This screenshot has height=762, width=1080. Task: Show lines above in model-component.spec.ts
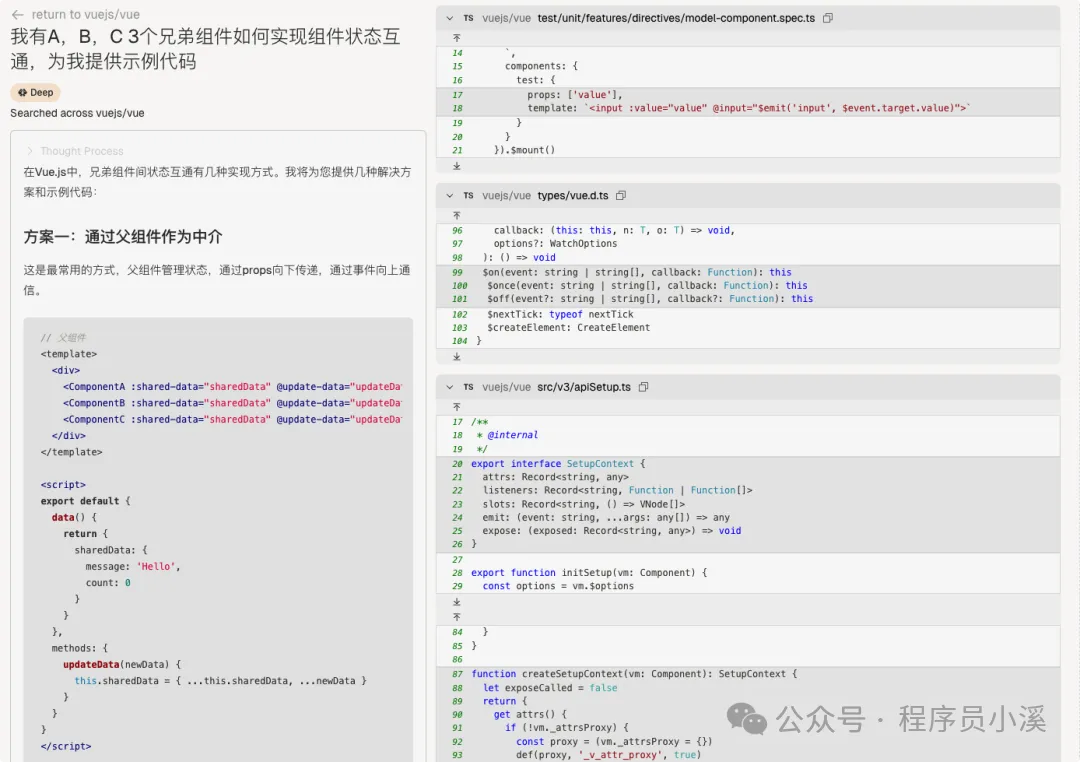(457, 38)
